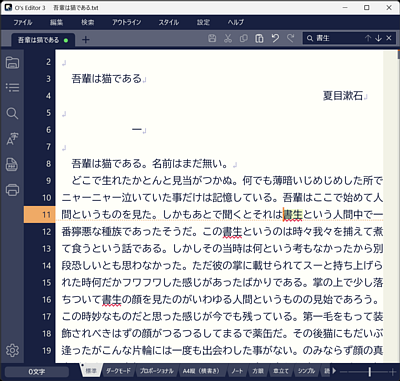The height and width of the screenshot is (381, 400).
Task: Click line number 8 in gutter
Action: [x=49, y=164]
